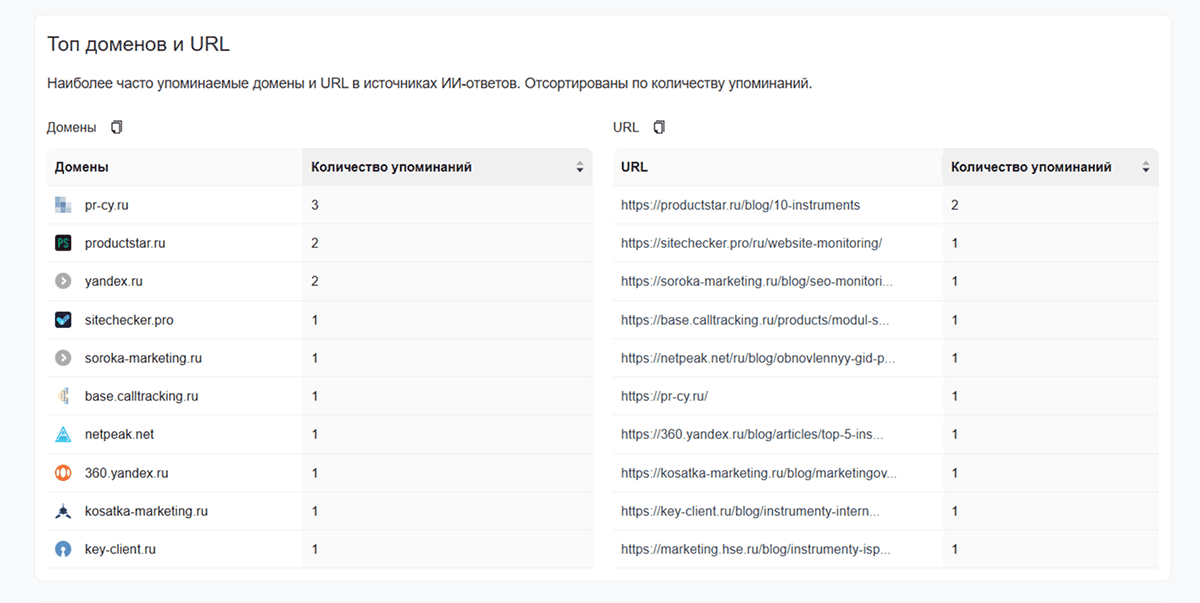Image resolution: width=1200 pixels, height=603 pixels.
Task: Copy the URL list with copy icon
Action: pyautogui.click(x=659, y=128)
